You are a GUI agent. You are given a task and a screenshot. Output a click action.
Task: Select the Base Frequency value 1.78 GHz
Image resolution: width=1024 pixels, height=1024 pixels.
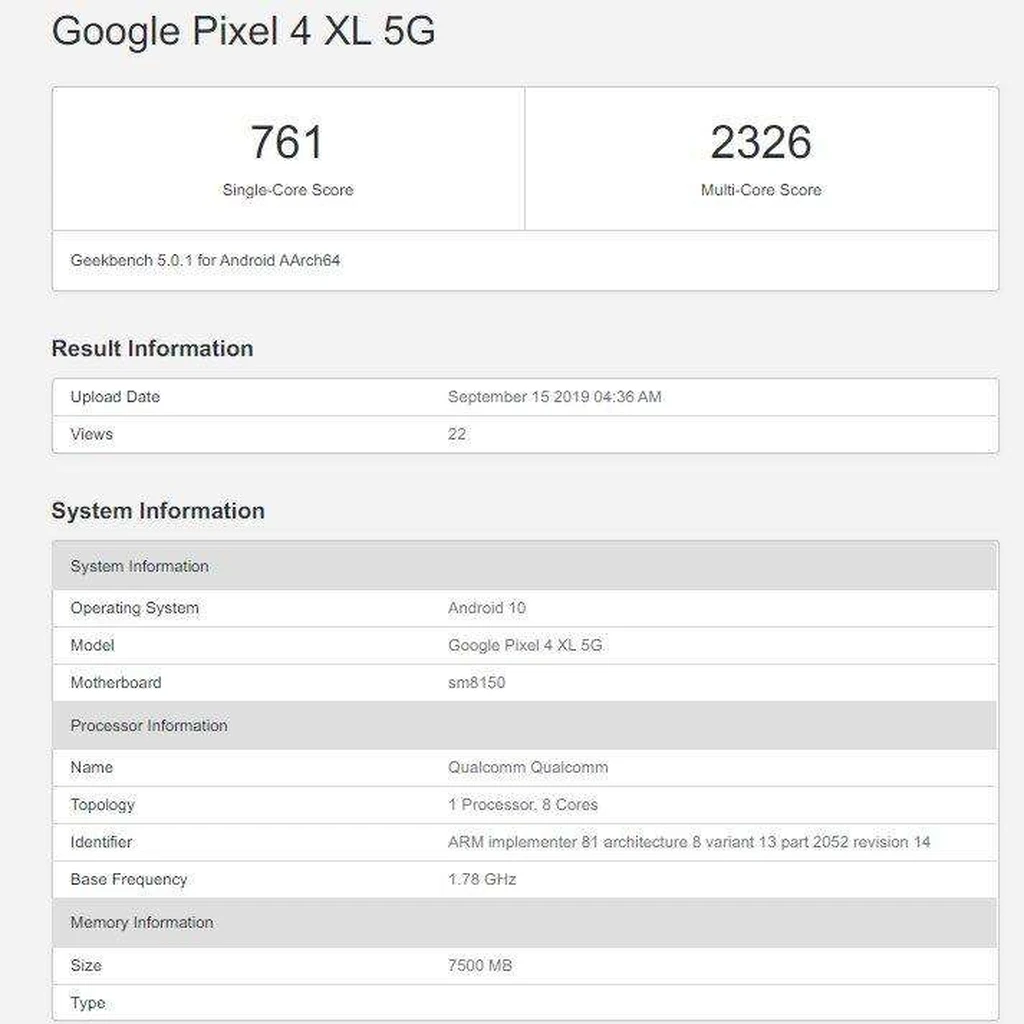pos(482,879)
